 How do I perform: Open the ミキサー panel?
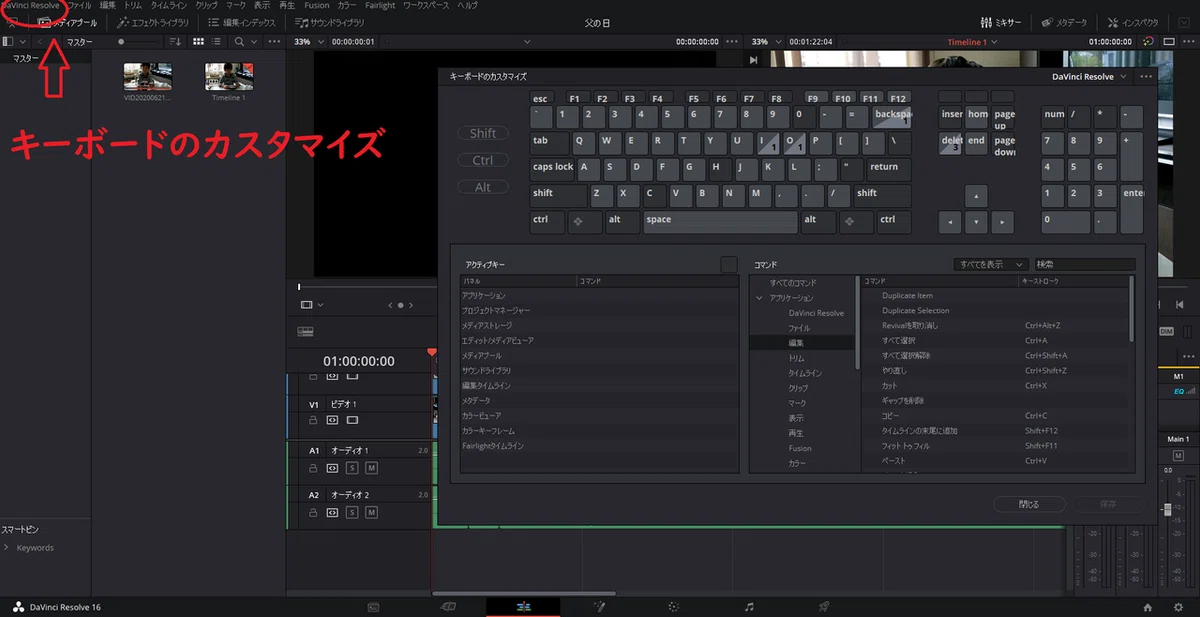(x=1001, y=22)
